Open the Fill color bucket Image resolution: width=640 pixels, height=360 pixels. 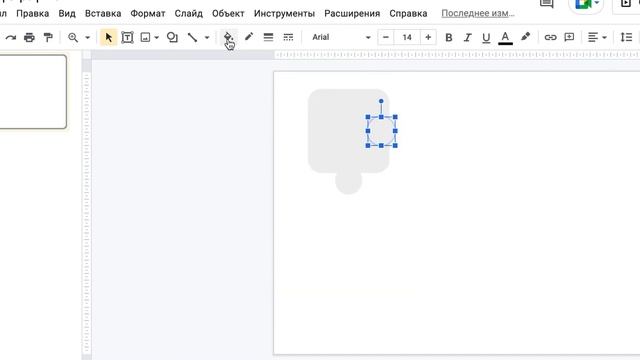coord(228,37)
